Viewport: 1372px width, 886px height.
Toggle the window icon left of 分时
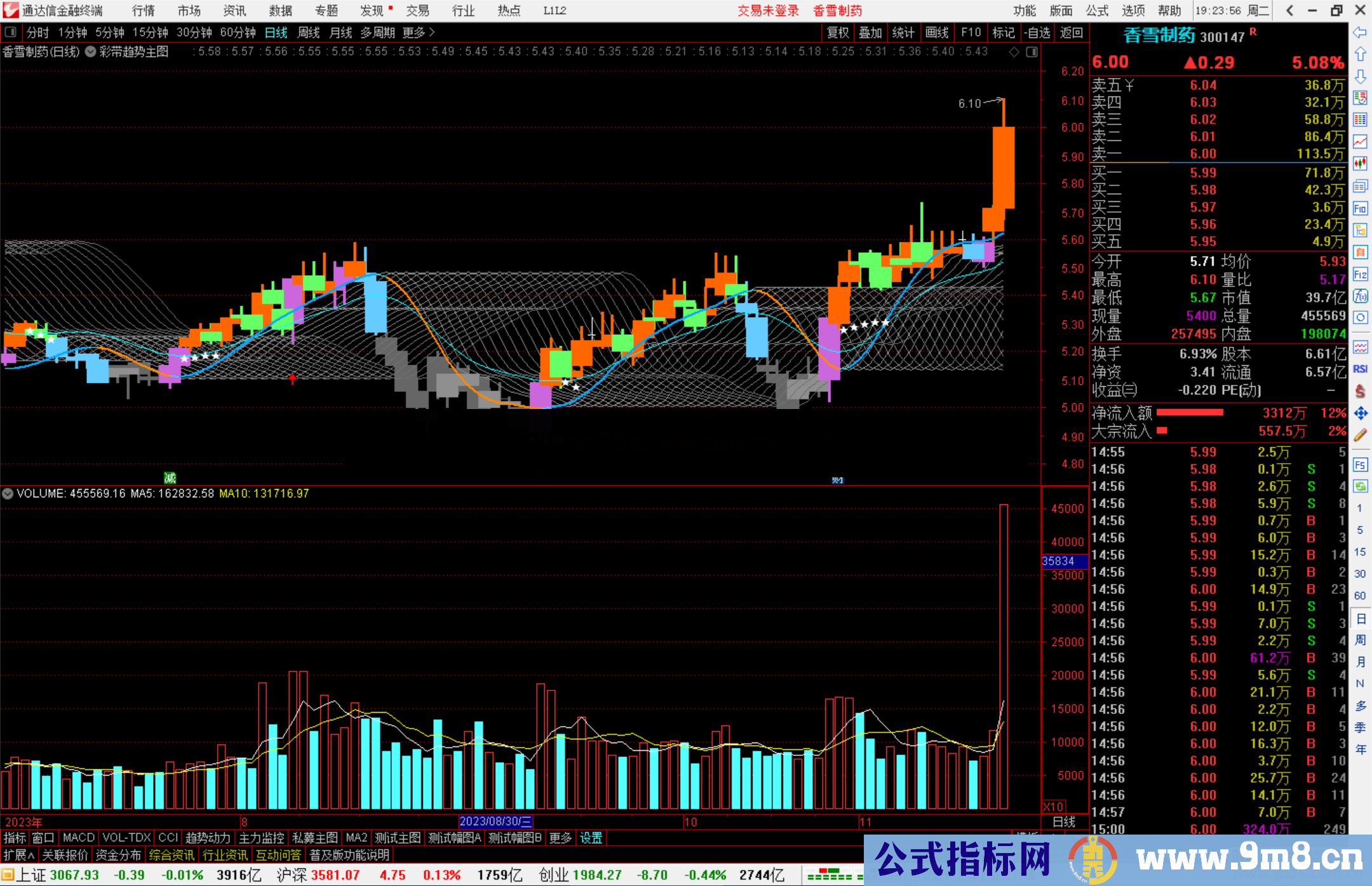click(11, 32)
